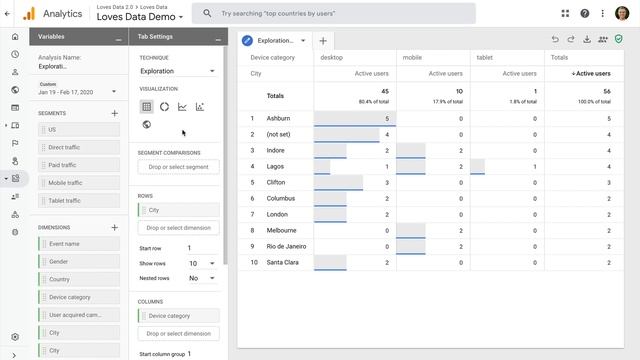Viewport: 640px width, 360px height.
Task: Click Drop or select dimension under Columns
Action: 178,333
